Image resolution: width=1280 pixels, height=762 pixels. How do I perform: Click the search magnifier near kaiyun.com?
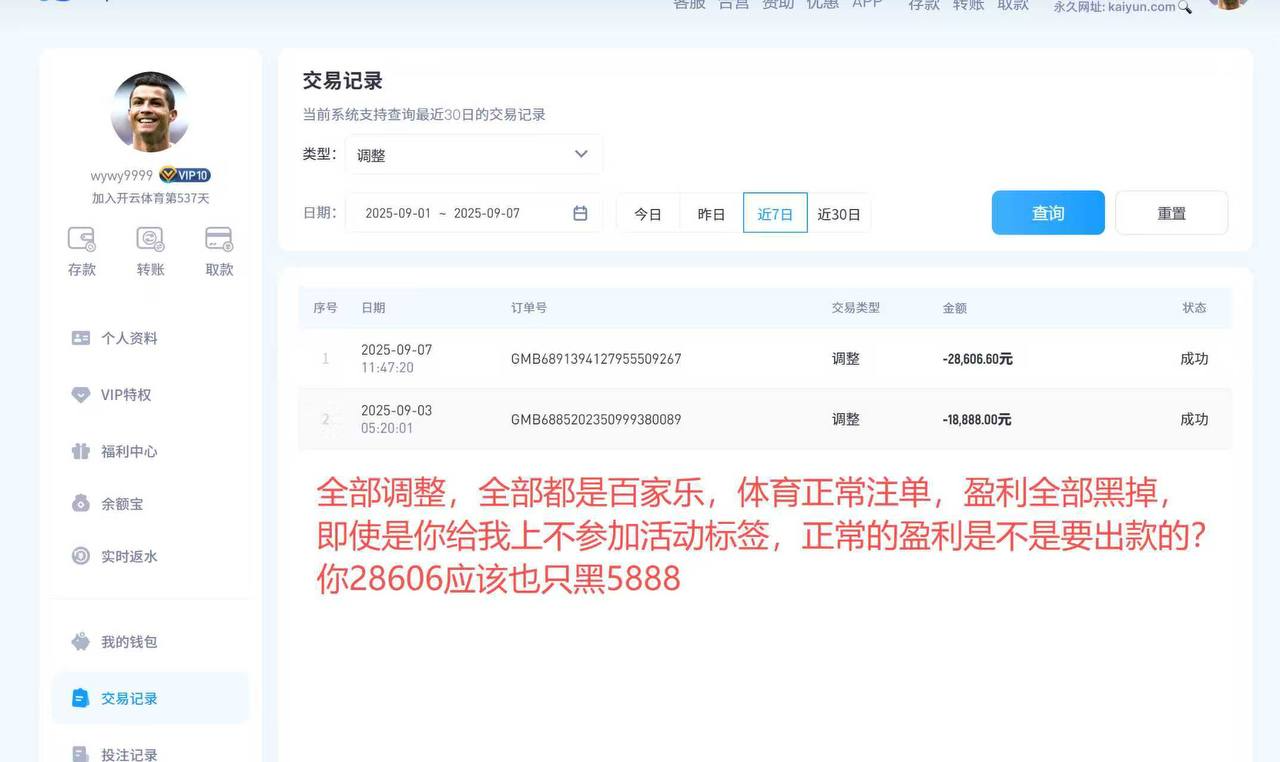click(x=1186, y=7)
